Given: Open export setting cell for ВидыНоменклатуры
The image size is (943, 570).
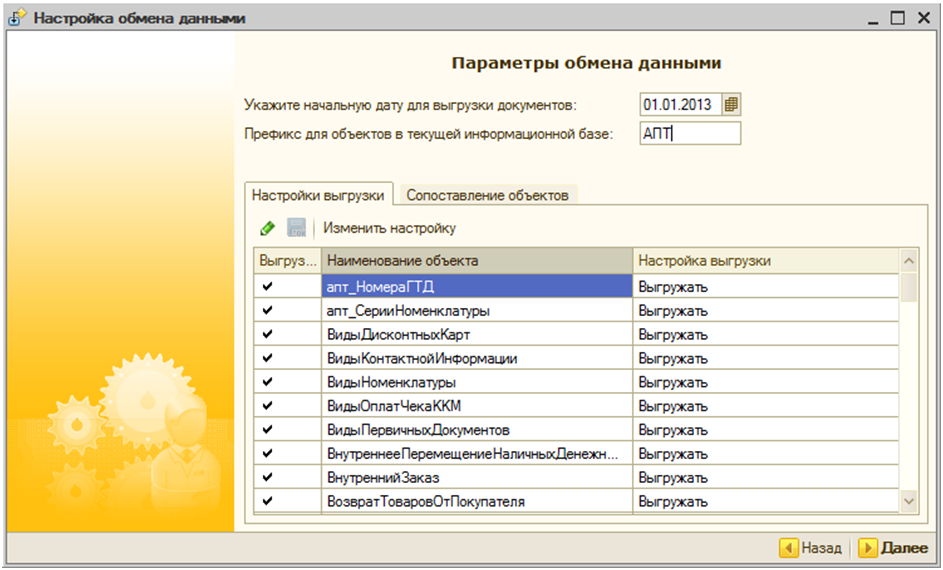Looking at the screenshot, I should point(765,383).
